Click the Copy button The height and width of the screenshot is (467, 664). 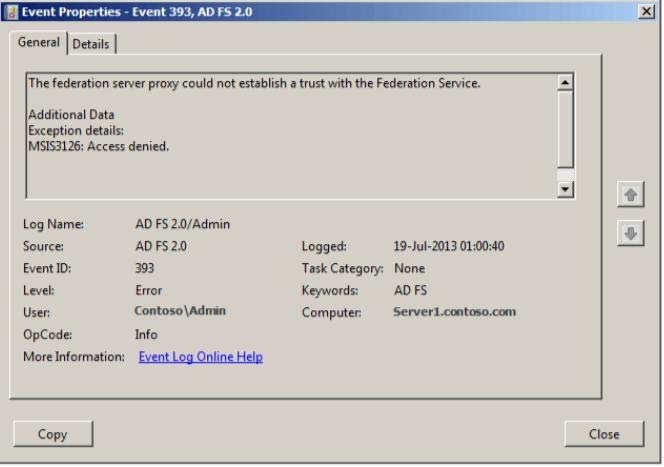point(53,434)
